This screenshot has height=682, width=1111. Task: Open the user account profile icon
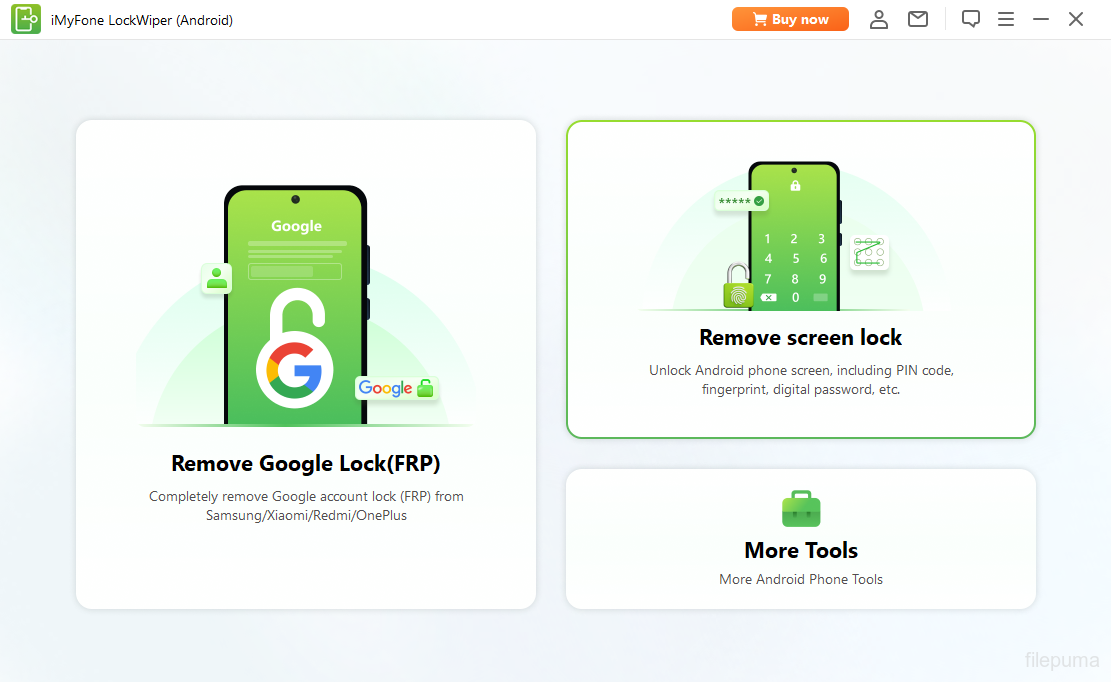coord(879,19)
